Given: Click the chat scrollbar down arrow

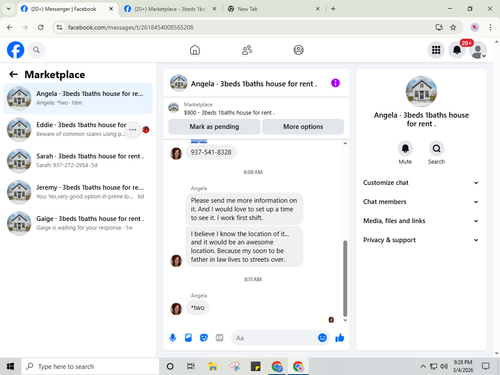Looking at the screenshot, I should coord(345,320).
